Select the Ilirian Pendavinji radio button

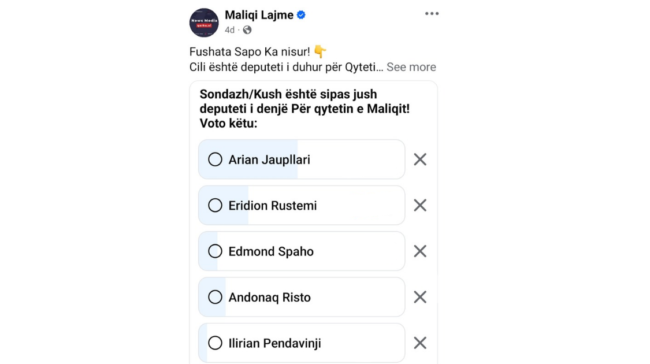[x=215, y=343]
